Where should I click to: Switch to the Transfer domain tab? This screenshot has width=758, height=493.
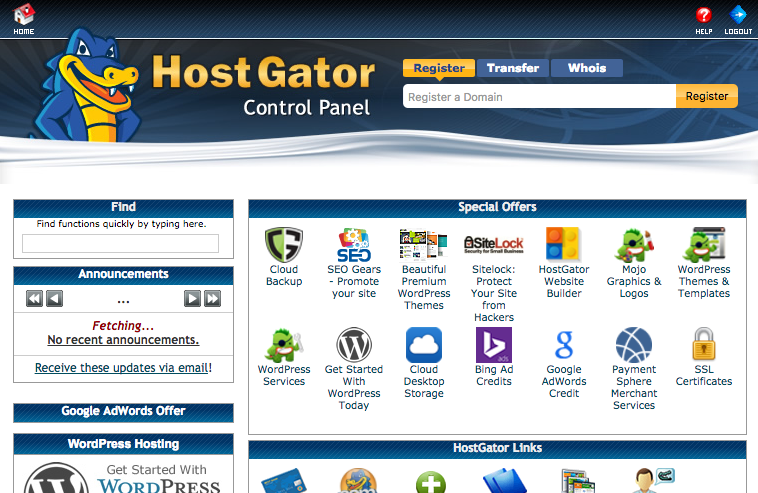[x=513, y=68]
